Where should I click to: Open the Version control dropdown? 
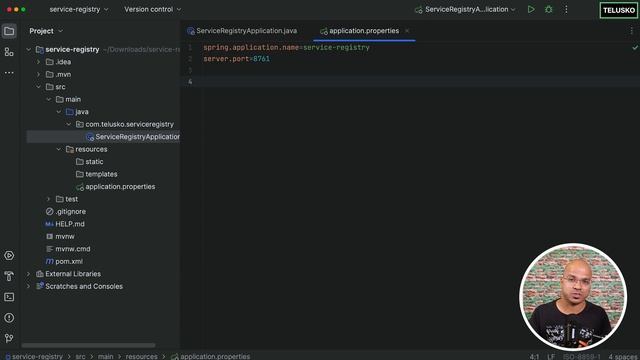click(153, 9)
